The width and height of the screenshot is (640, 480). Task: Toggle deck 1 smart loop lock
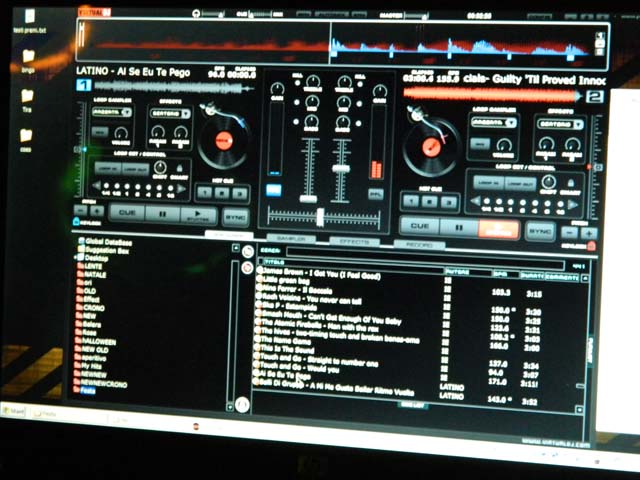coord(179,168)
